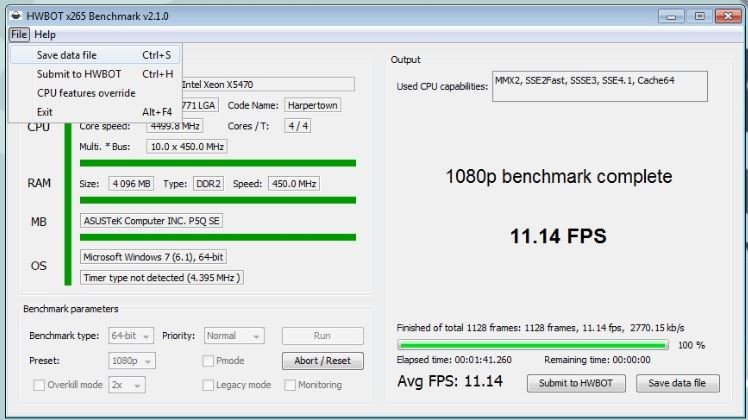Click the Timer type not detected field
This screenshot has width=748, height=420.
click(162, 278)
